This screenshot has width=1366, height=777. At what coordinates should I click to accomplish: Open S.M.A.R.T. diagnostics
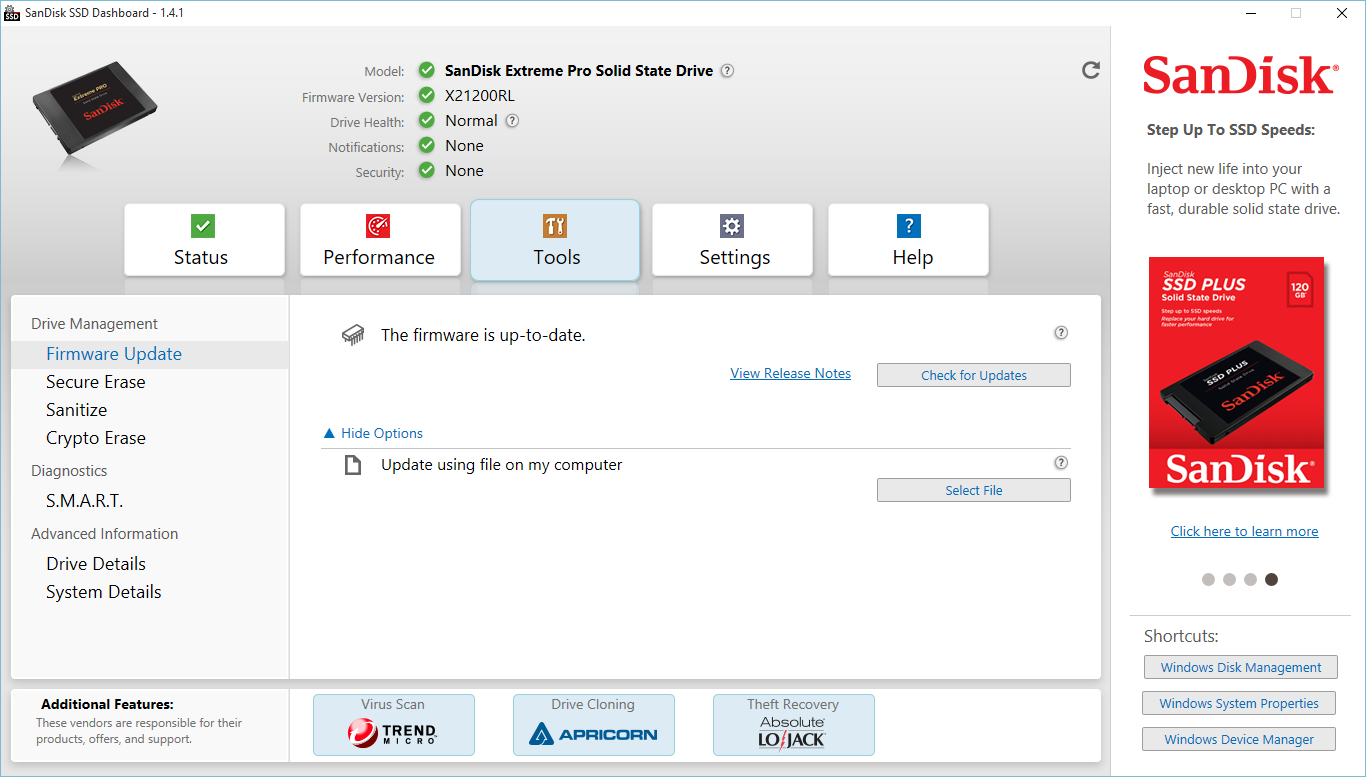coord(84,501)
